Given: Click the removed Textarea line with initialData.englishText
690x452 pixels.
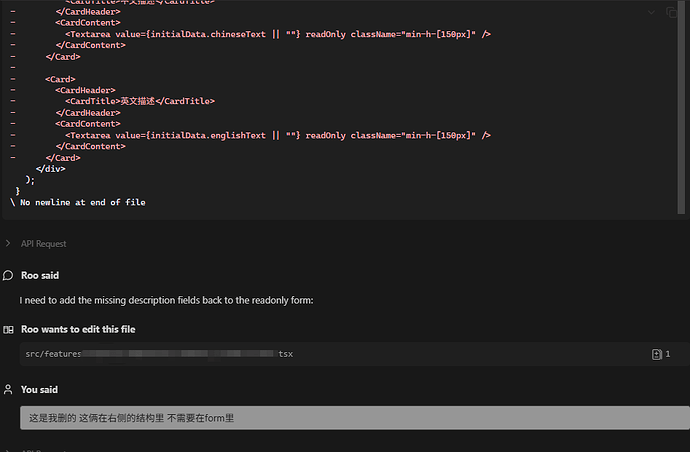Looking at the screenshot, I should (278, 135).
